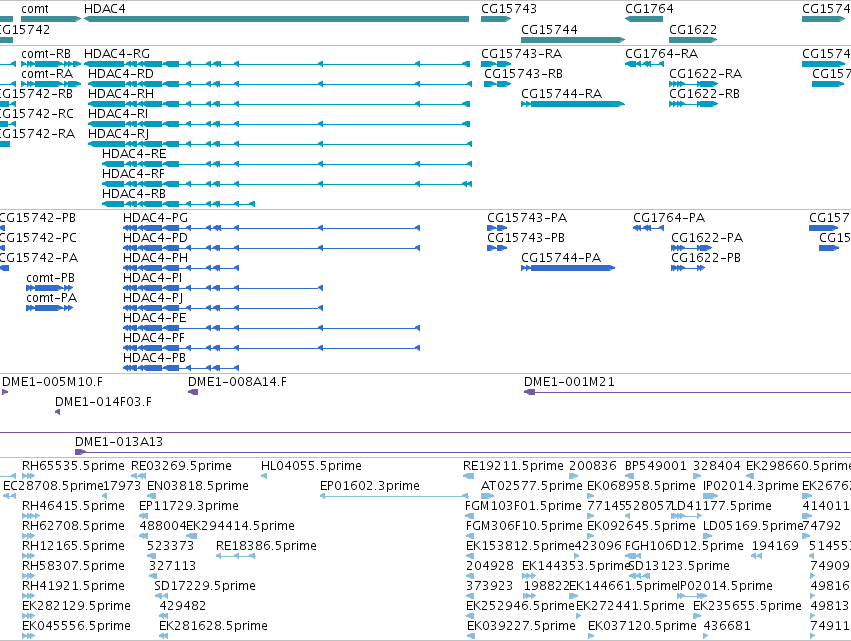Click protein HDAC4-PH label
Screen dimensions: 851x641
coord(155,258)
